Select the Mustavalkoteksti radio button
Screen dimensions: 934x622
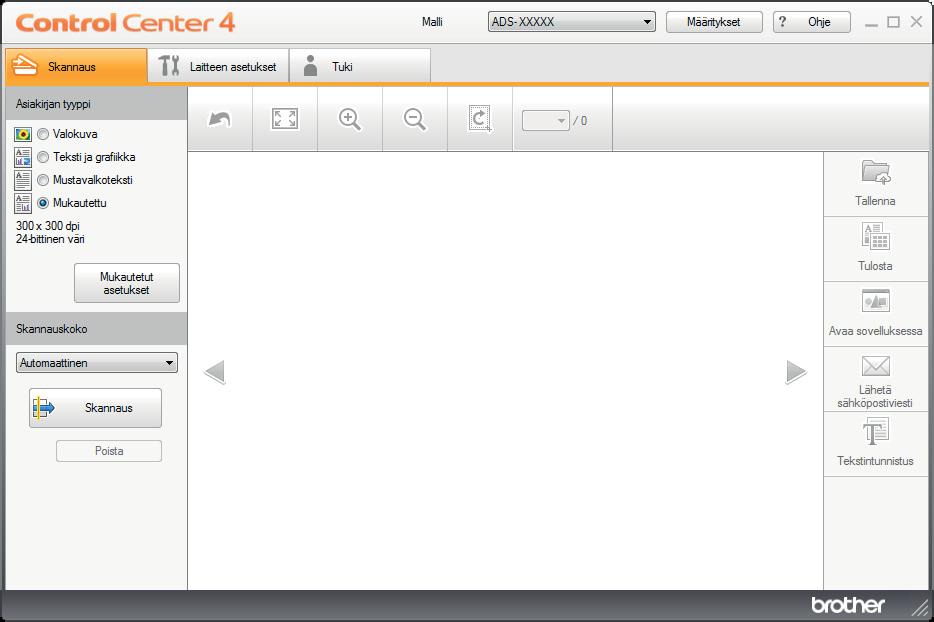43,180
